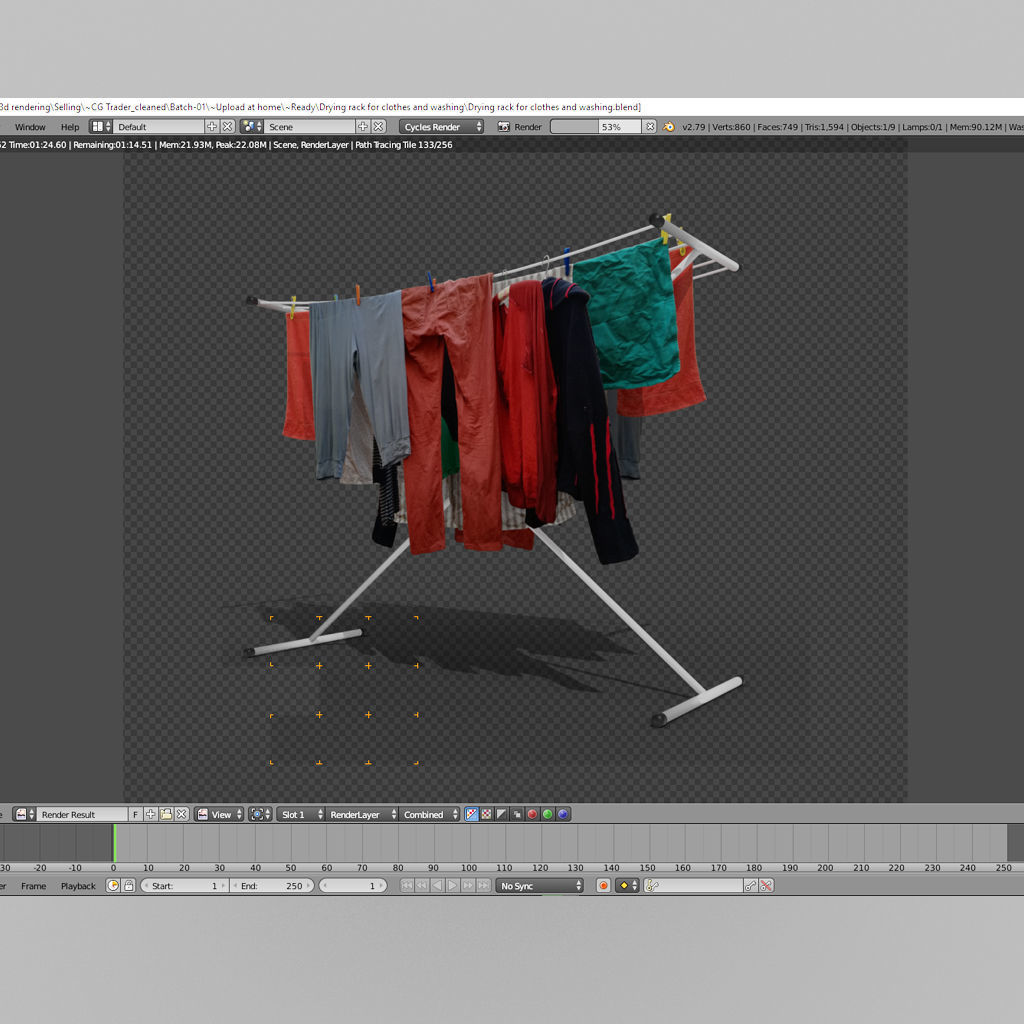Select Alpha channel display mode
Image resolution: width=1024 pixels, height=1024 pixels.
(x=502, y=814)
